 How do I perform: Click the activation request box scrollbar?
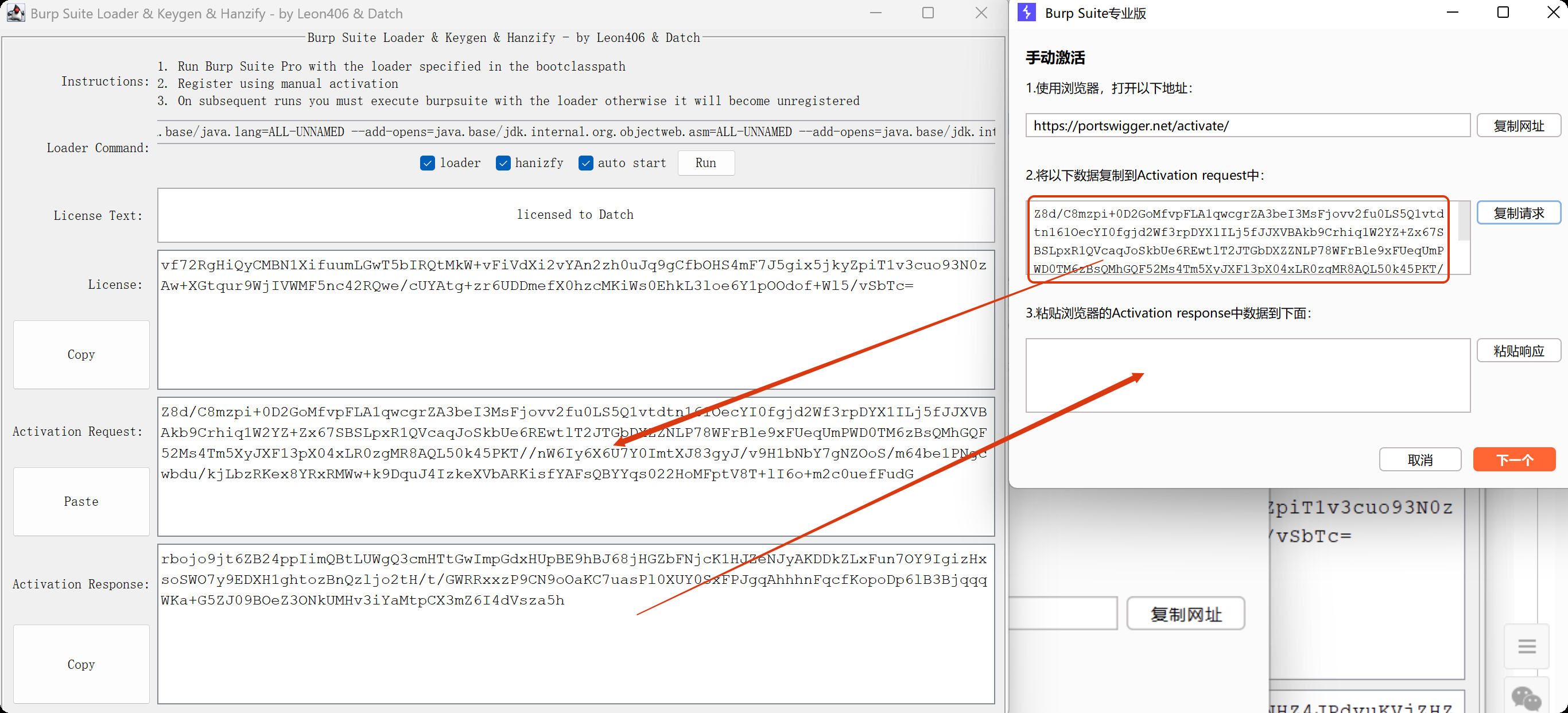click(x=1464, y=222)
